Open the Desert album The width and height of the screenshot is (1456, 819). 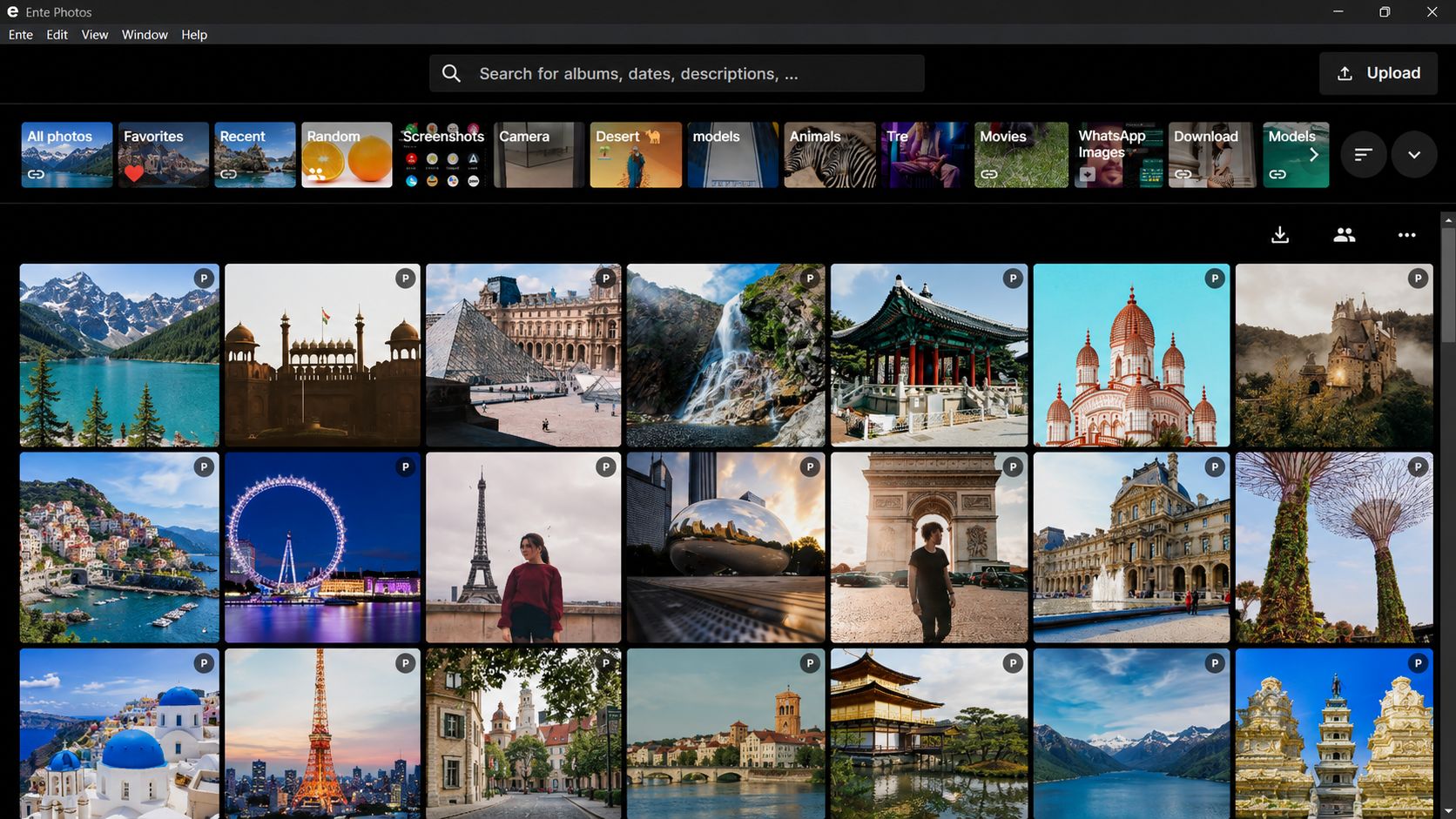point(636,155)
